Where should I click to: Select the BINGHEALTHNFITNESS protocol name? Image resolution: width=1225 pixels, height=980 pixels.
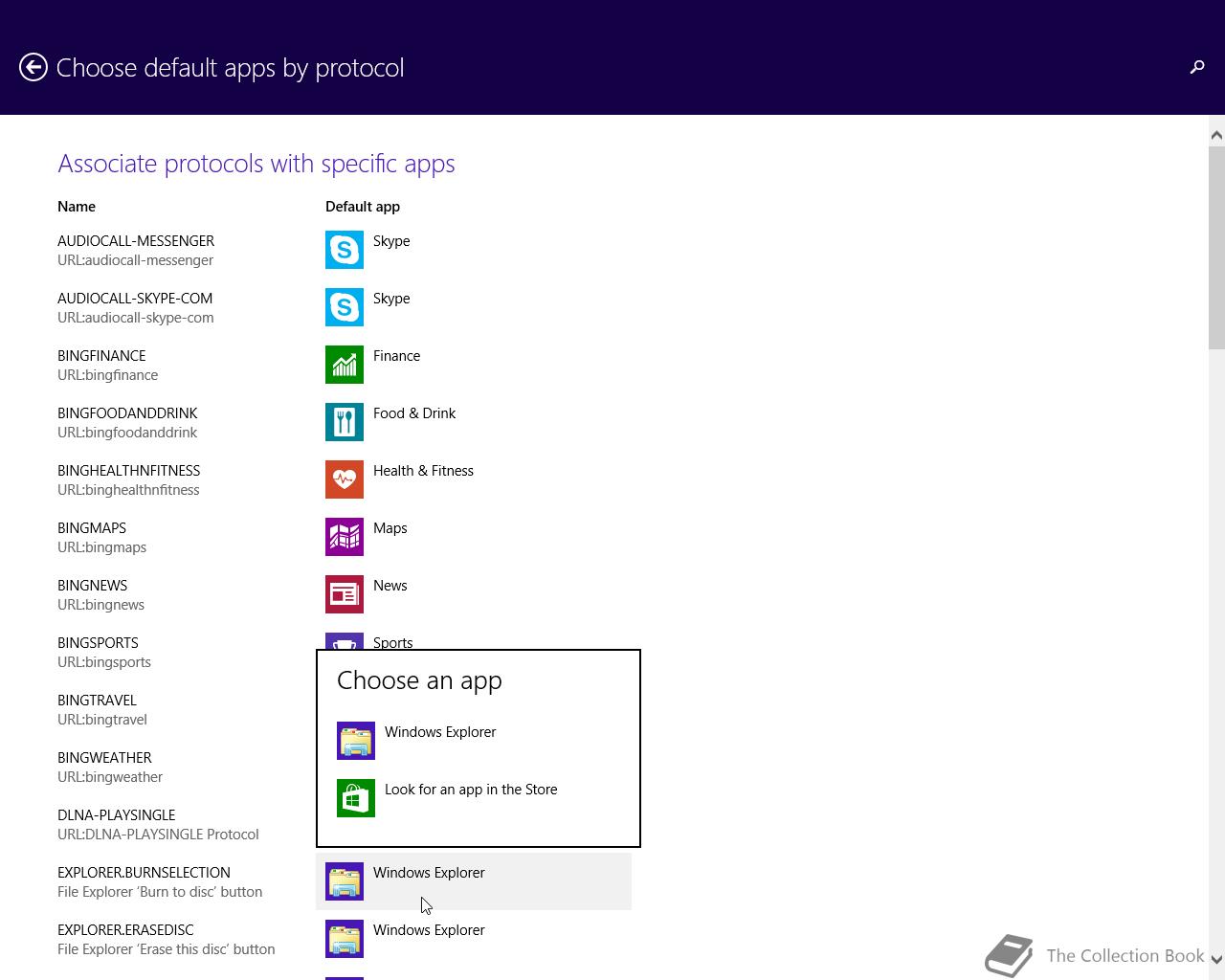tap(129, 471)
